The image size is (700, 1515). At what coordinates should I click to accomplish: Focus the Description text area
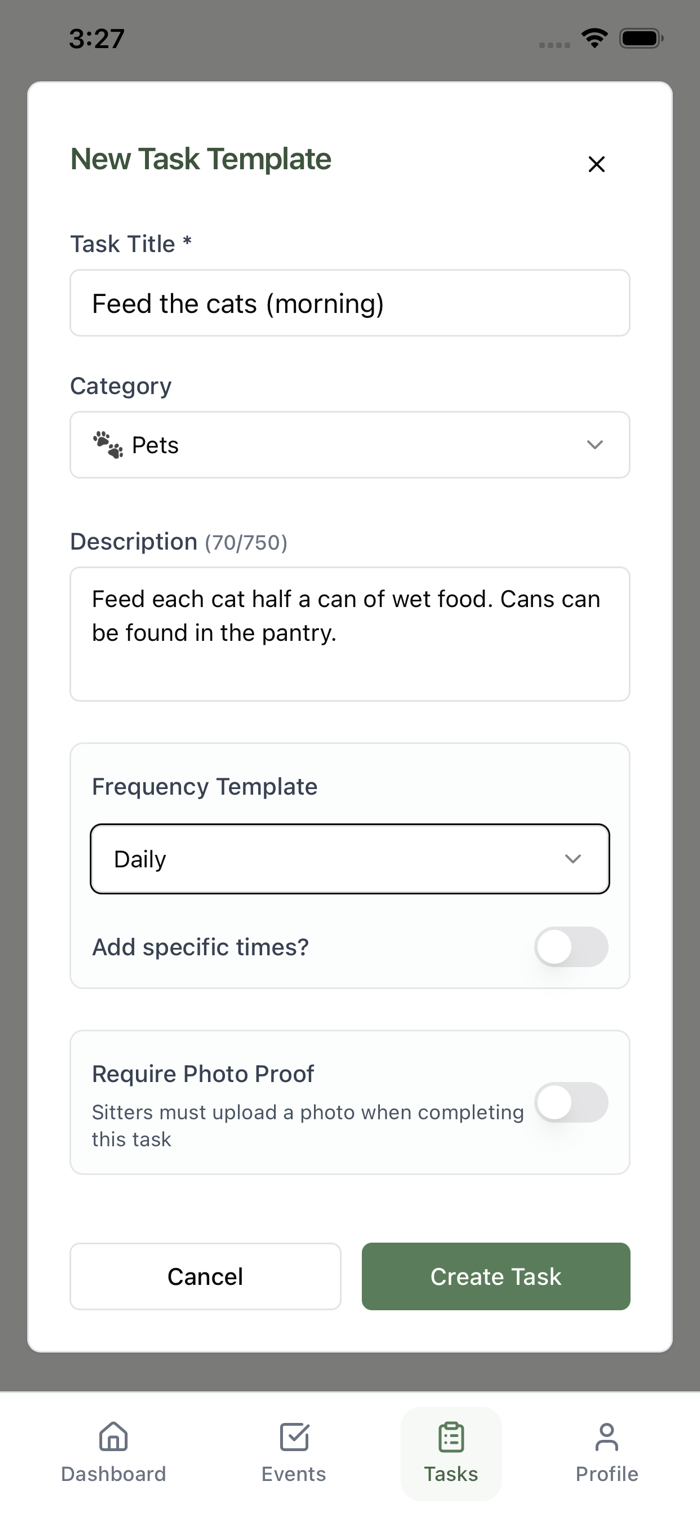(350, 634)
